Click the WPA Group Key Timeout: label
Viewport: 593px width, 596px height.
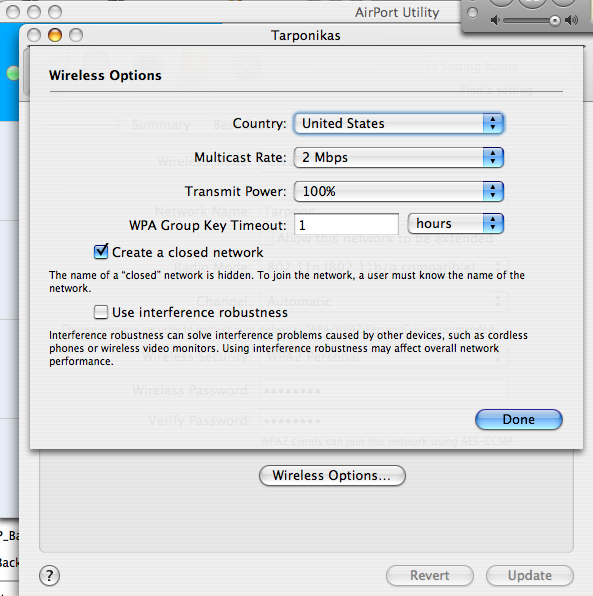(208, 225)
